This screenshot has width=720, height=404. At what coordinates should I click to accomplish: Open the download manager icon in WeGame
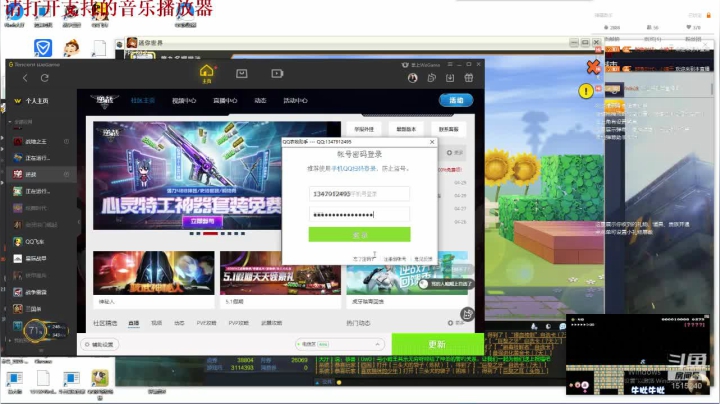pos(450,78)
